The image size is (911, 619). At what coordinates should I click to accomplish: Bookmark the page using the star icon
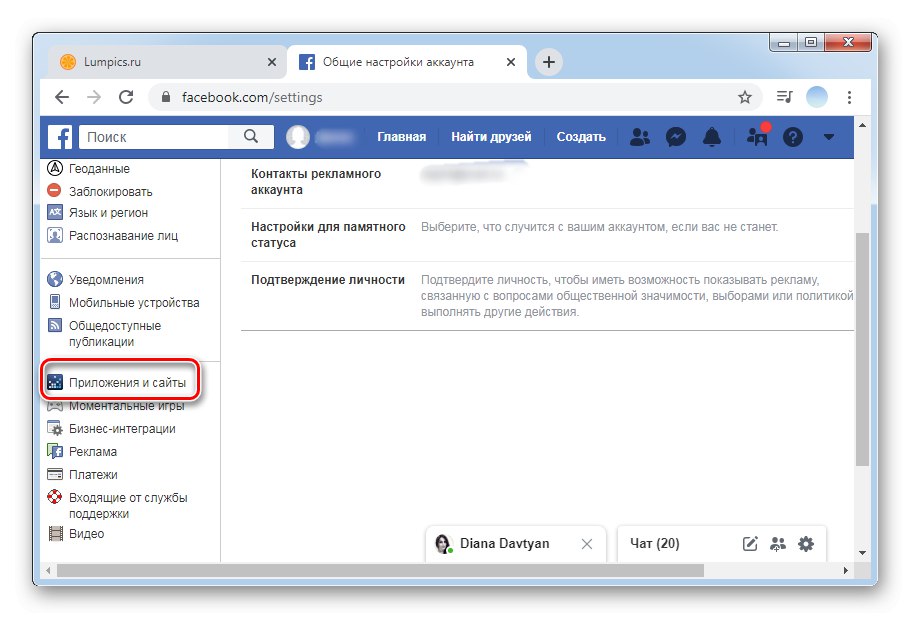[x=745, y=97]
